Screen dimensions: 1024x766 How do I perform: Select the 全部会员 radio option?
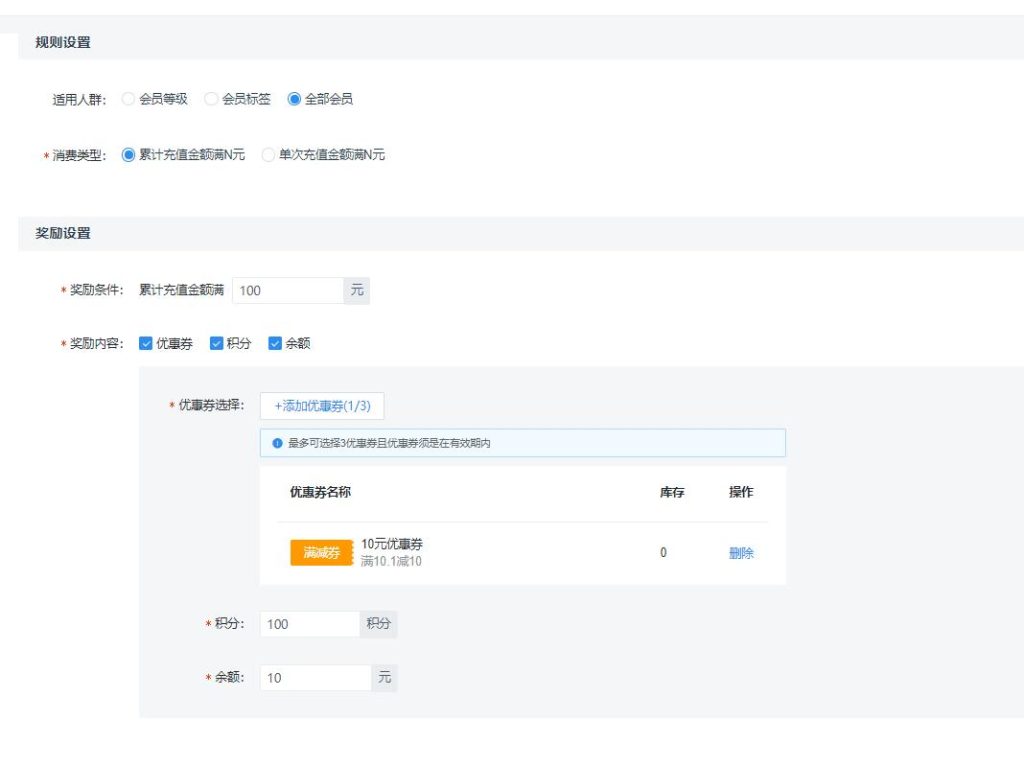click(x=294, y=99)
